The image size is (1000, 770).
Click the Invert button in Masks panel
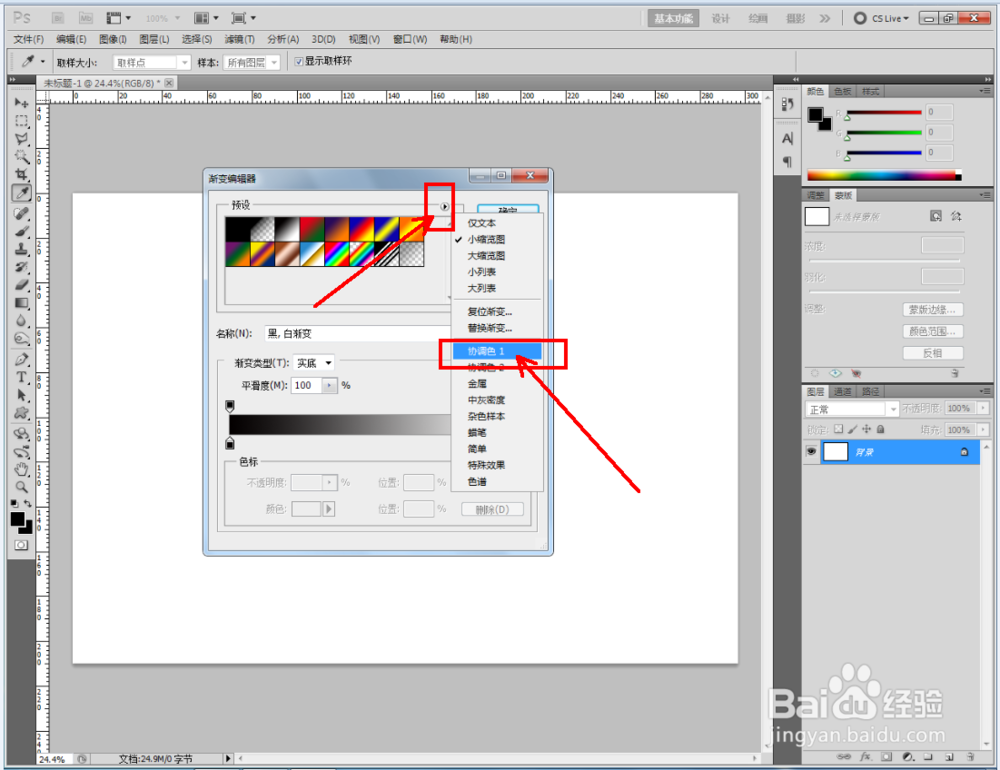pyautogui.click(x=932, y=353)
